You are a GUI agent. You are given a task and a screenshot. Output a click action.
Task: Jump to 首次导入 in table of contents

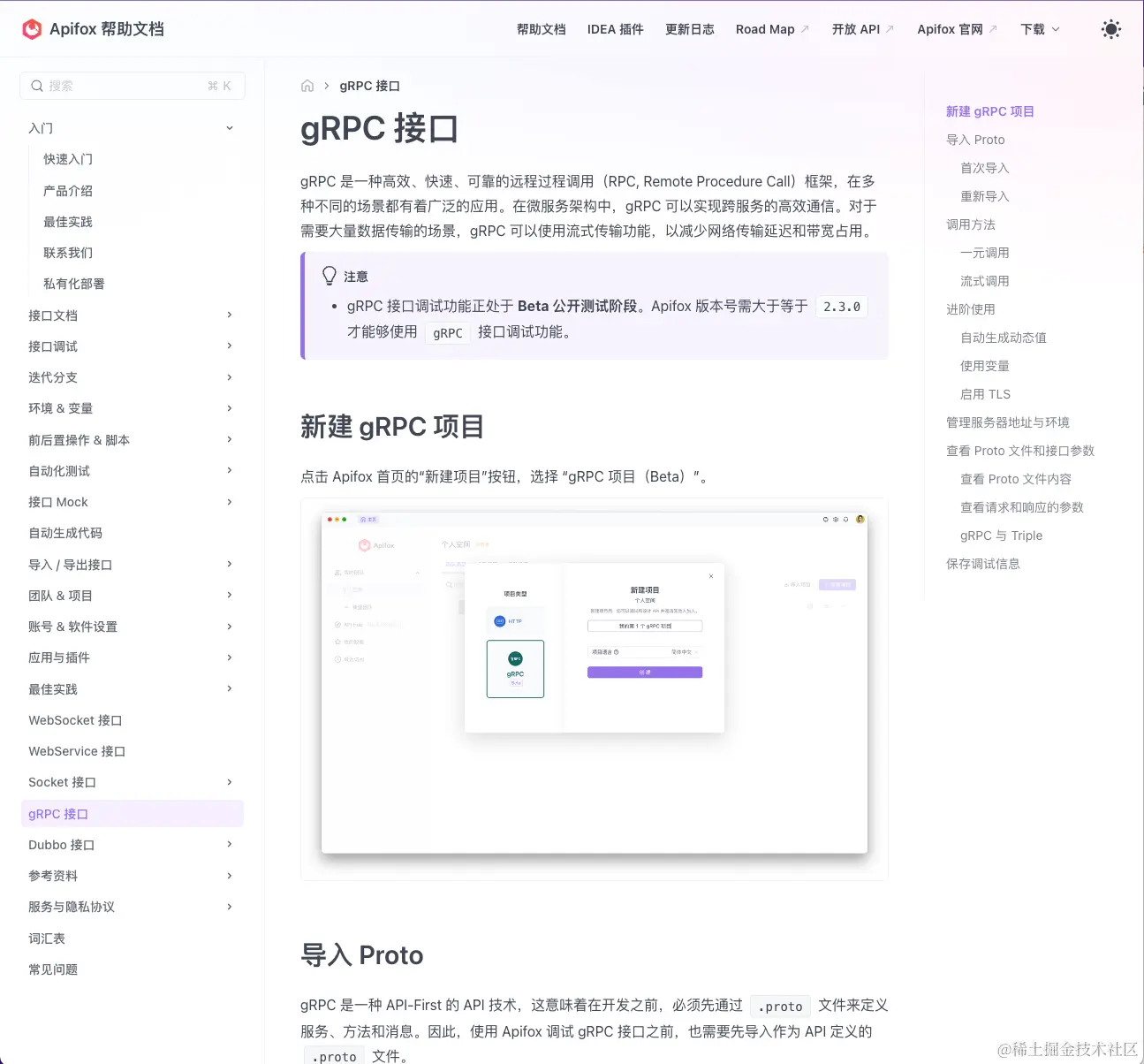pos(985,168)
